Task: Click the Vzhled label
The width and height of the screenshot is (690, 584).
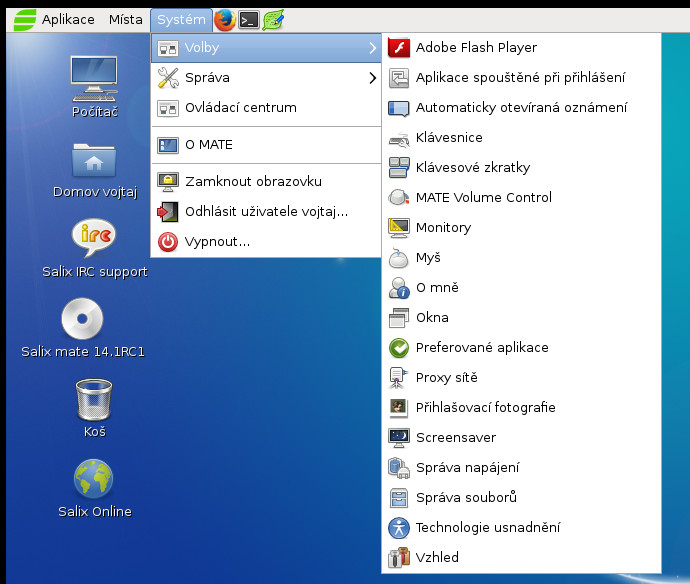Action: (x=437, y=558)
